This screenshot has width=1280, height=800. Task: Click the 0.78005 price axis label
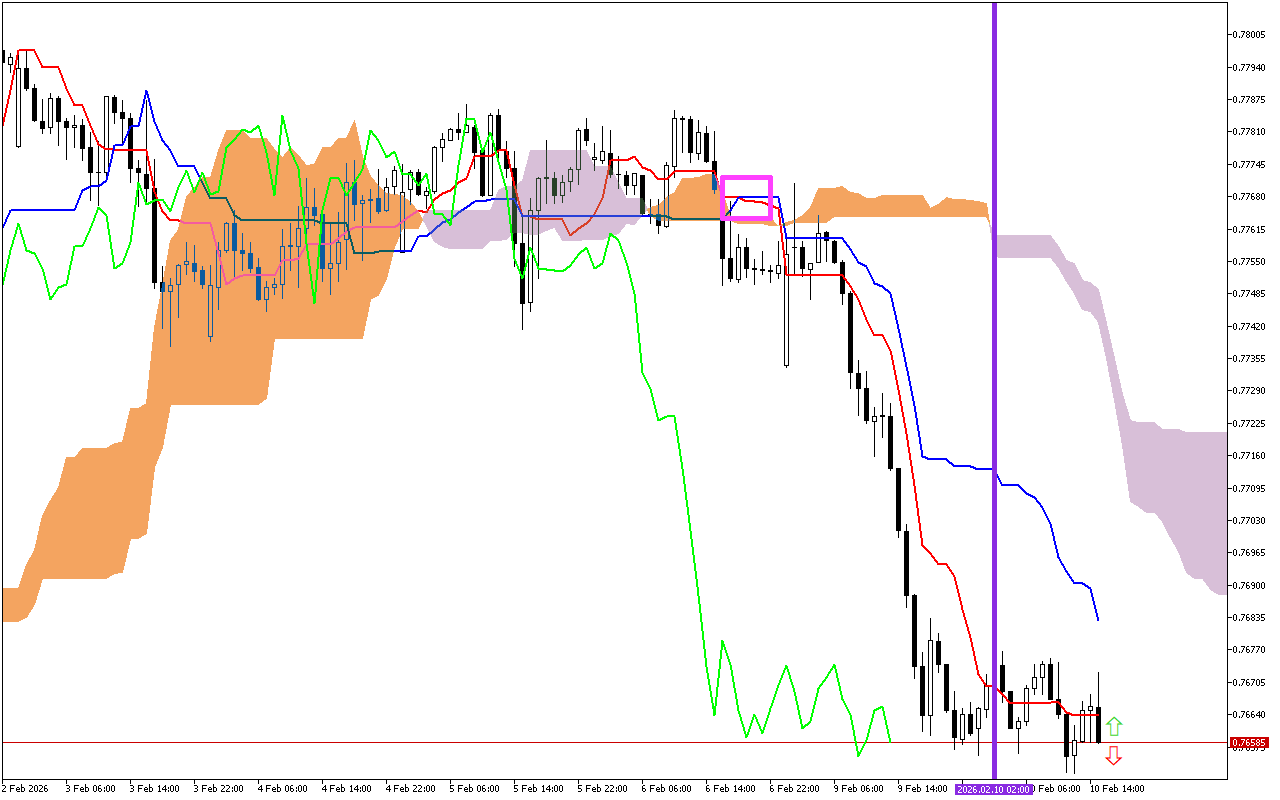click(x=1249, y=35)
